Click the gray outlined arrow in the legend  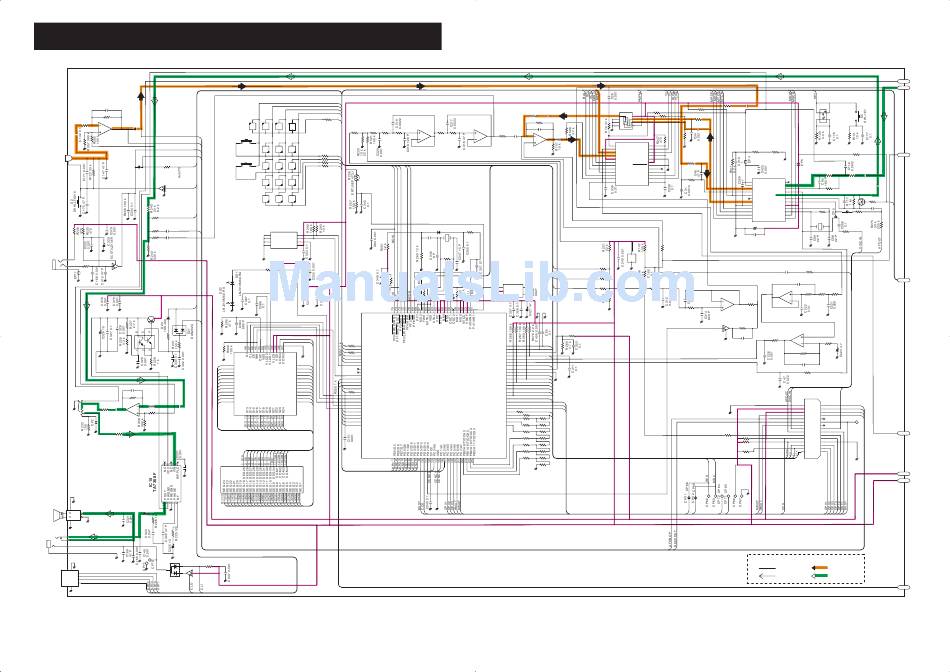click(767, 576)
